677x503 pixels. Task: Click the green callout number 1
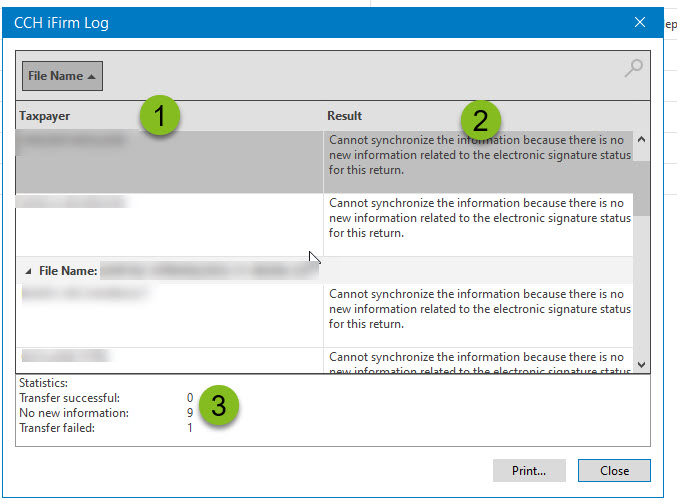tap(160, 115)
